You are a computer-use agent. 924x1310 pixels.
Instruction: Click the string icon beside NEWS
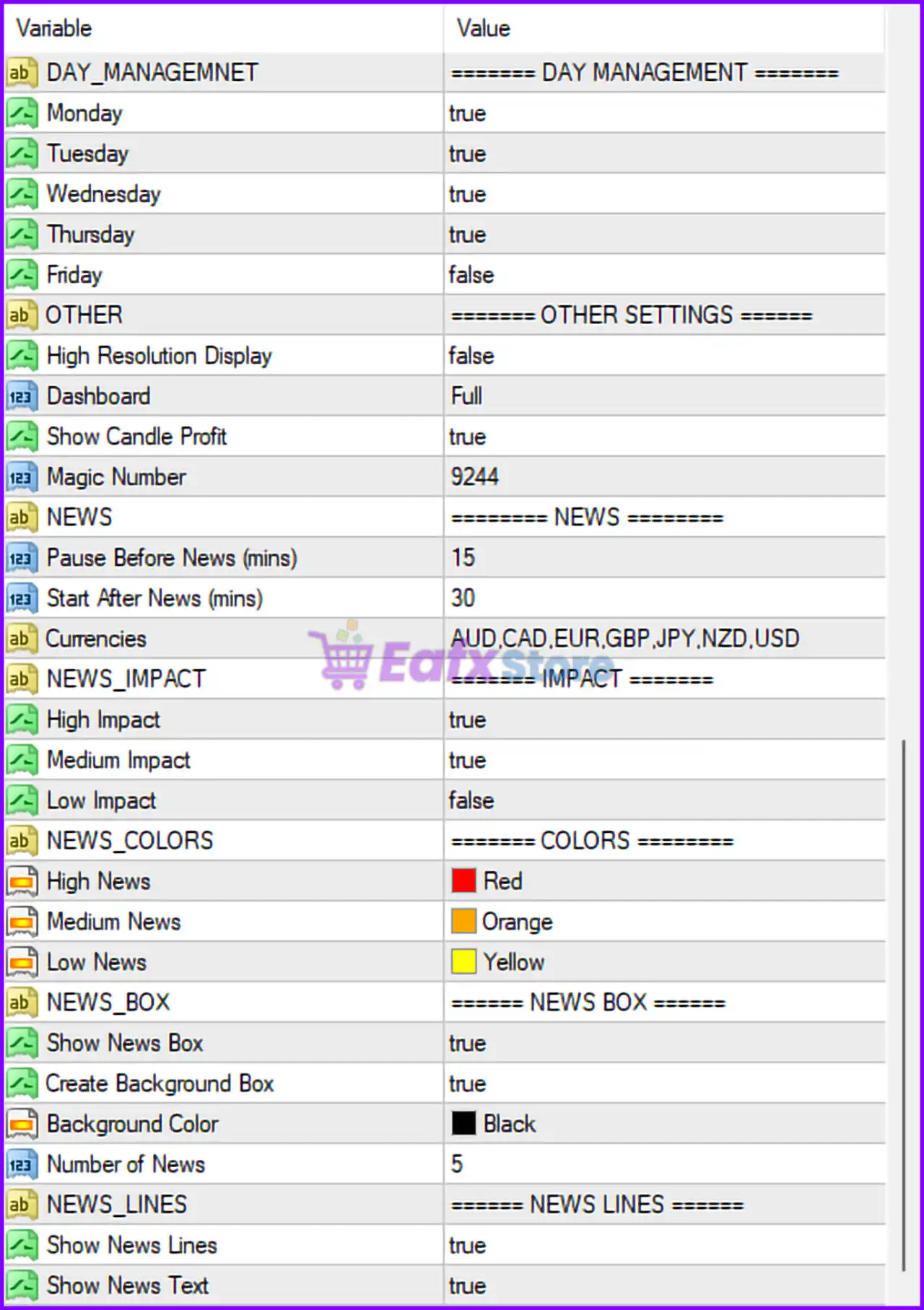point(22,517)
